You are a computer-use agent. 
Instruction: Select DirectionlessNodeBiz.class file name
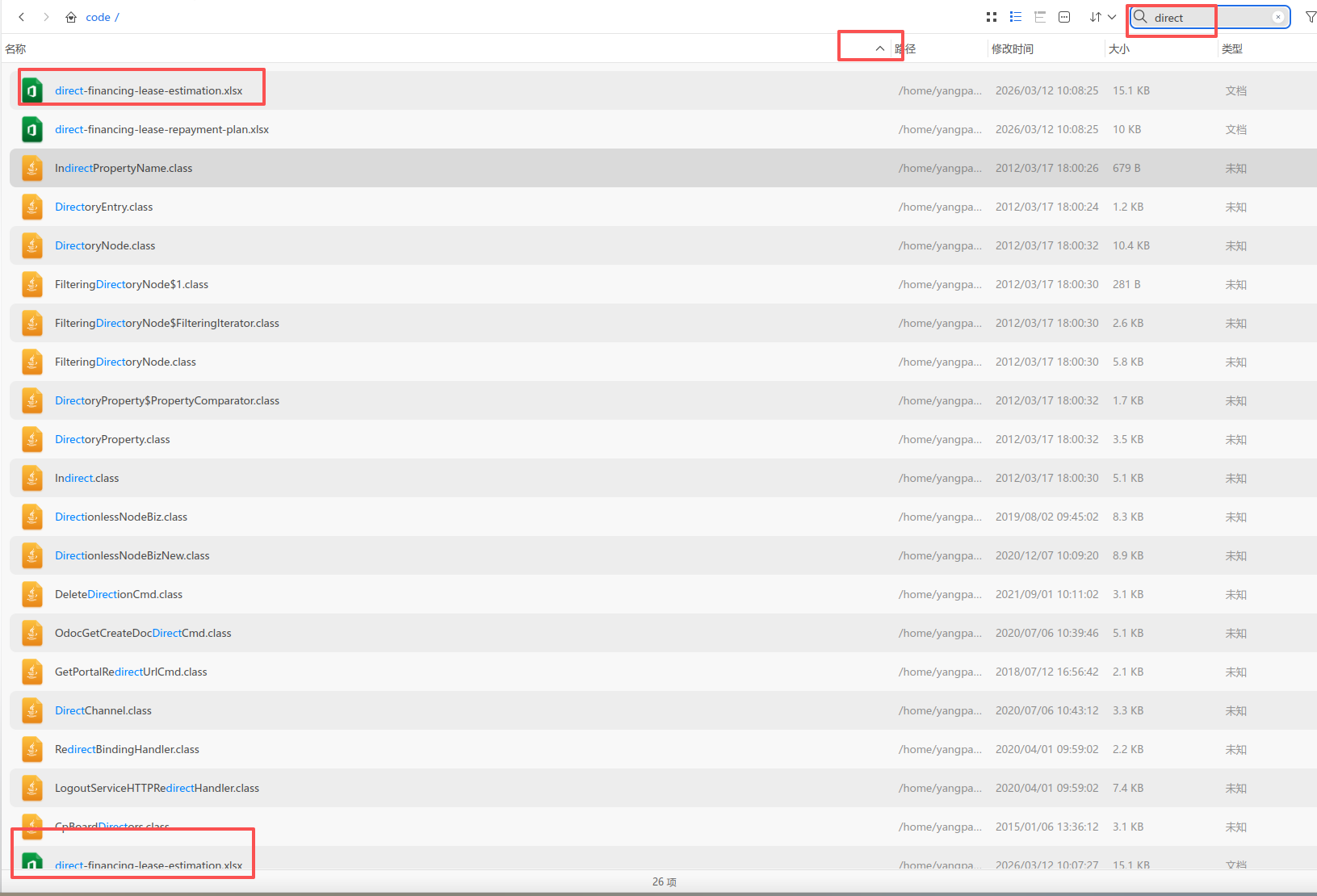coord(121,517)
